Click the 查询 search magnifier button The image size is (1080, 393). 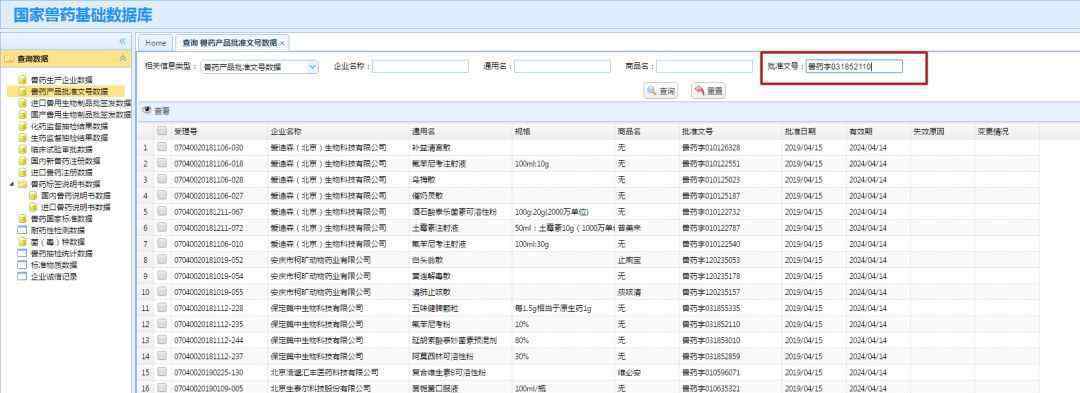point(661,91)
